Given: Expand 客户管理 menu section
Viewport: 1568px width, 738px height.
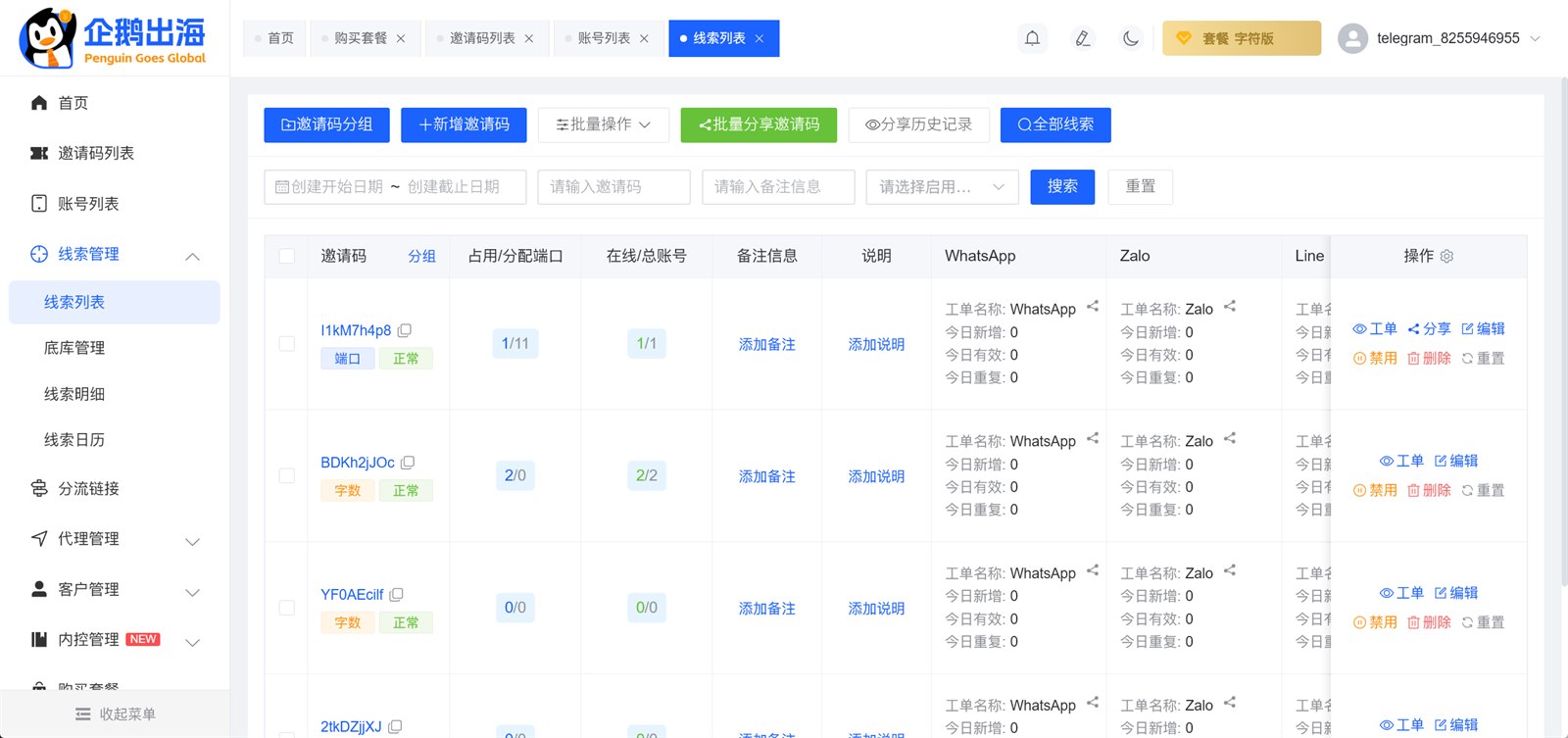Looking at the screenshot, I should click(115, 589).
